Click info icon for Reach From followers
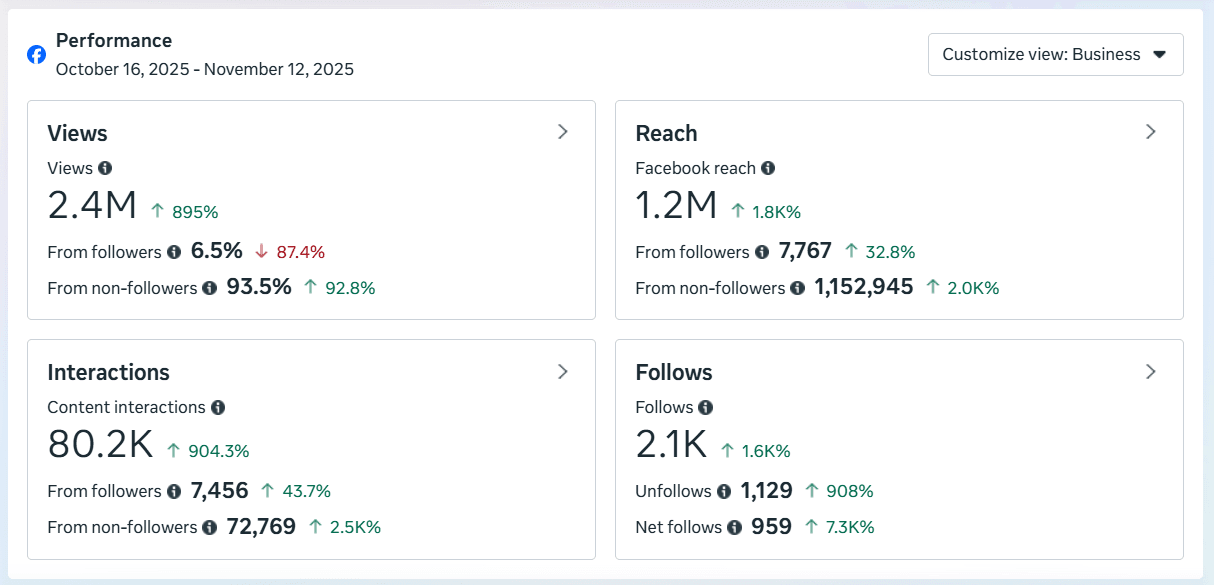Screen dimensions: 1214x585 762,252
